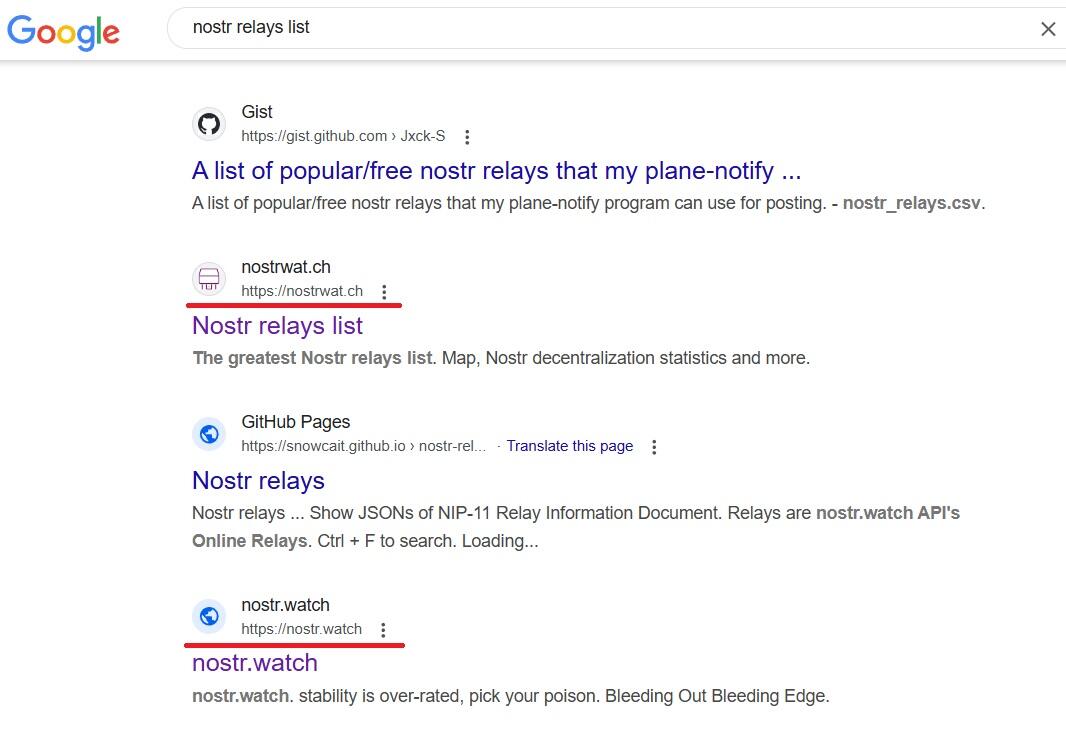Screen dimensions: 1066x740
Task: Open three-dot menu beside nostr.watch URL
Action: [x=383, y=630]
